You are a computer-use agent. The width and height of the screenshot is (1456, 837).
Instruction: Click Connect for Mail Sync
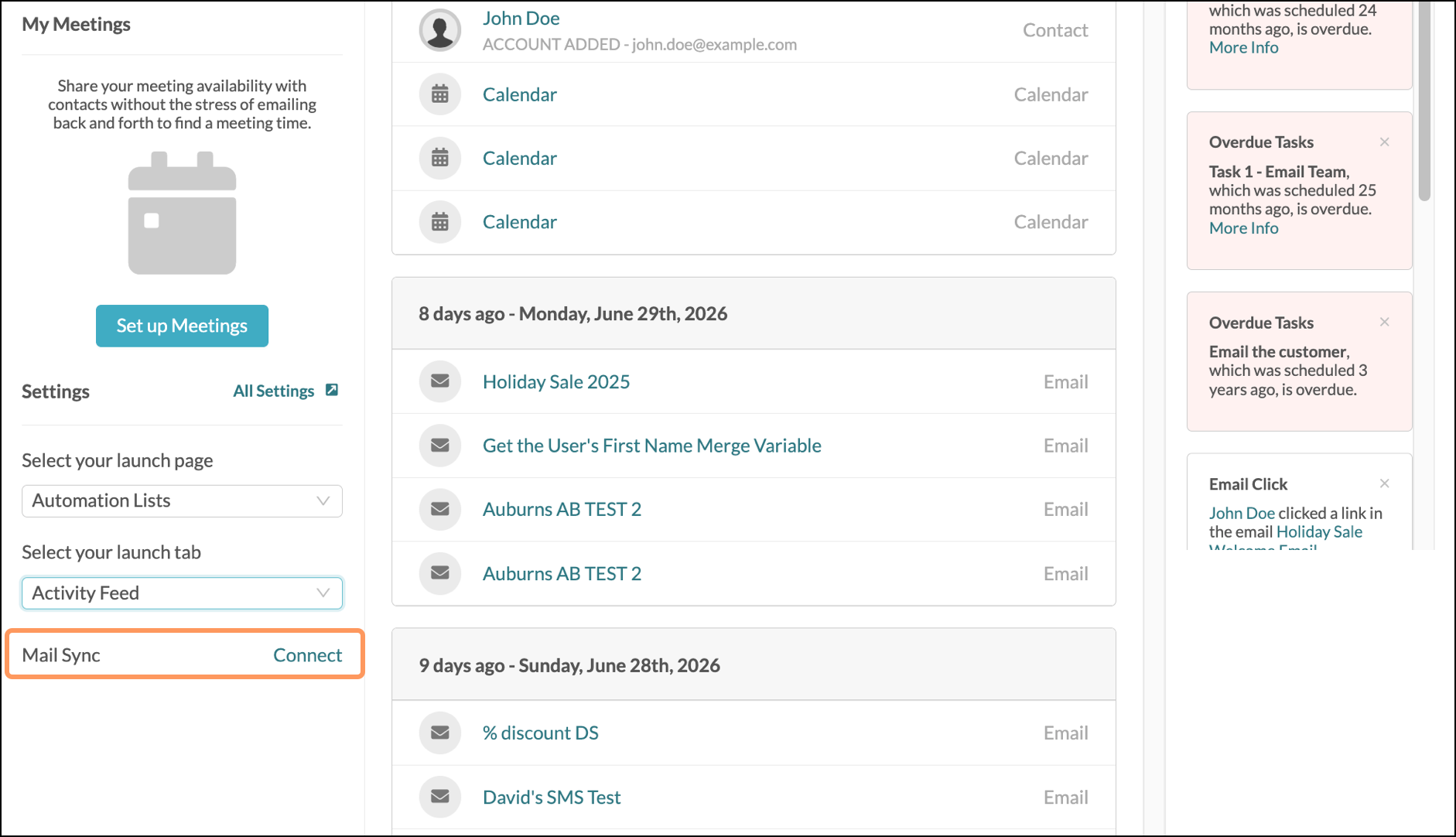pos(307,655)
